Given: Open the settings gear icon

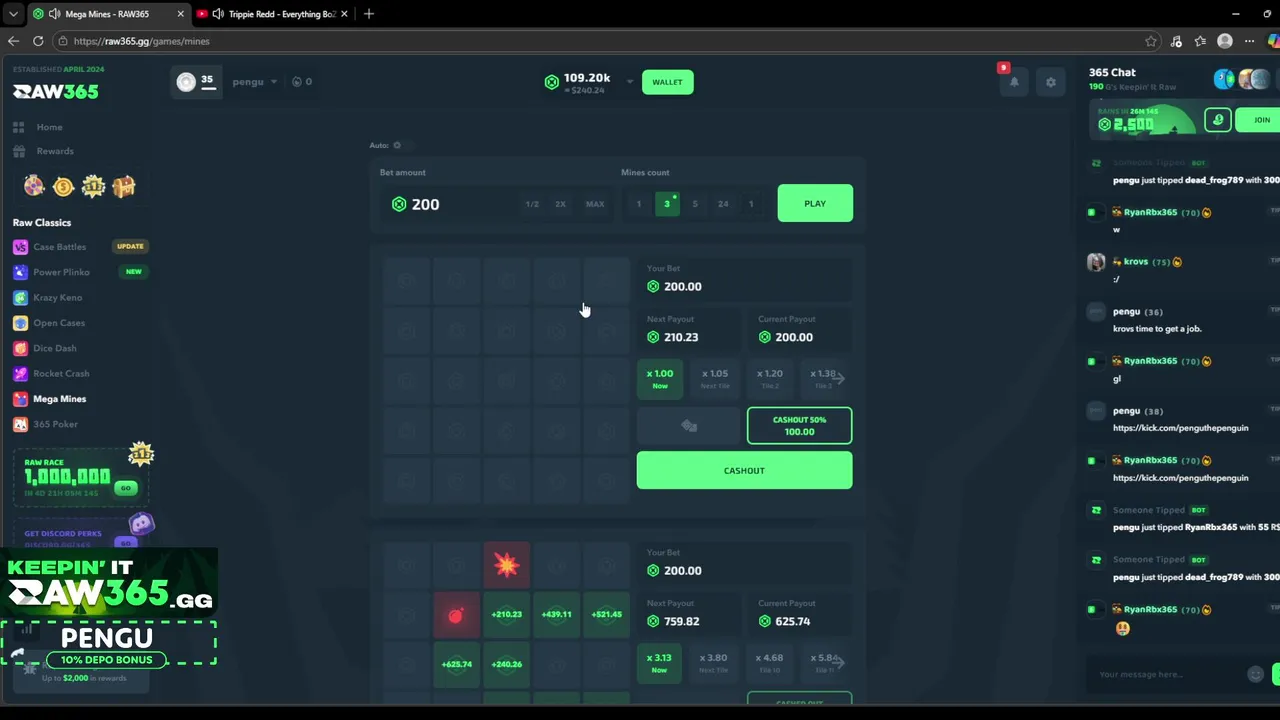Looking at the screenshot, I should pos(1050,82).
